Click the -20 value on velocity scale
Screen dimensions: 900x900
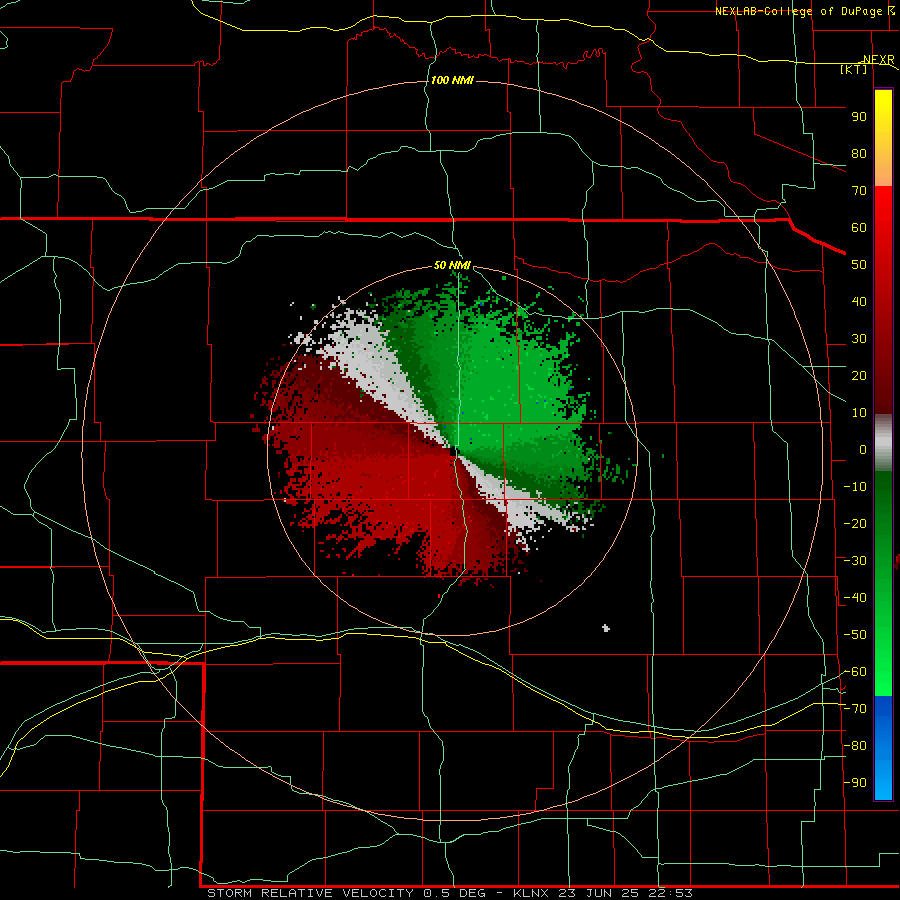[855, 524]
